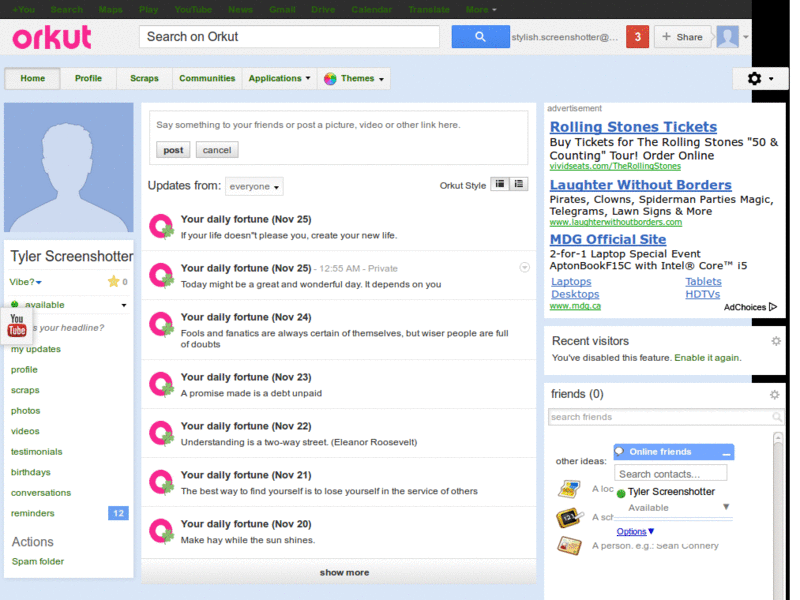Click the Search contacts chat field
800x600 pixels.
[x=671, y=473]
